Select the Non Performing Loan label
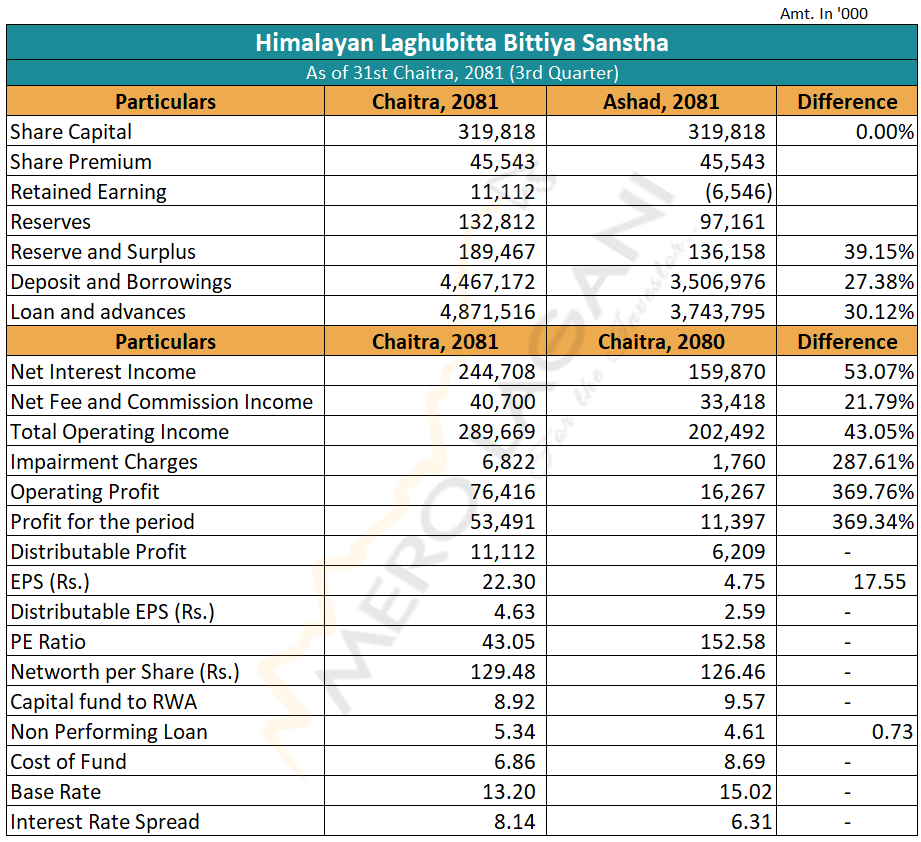 point(109,732)
